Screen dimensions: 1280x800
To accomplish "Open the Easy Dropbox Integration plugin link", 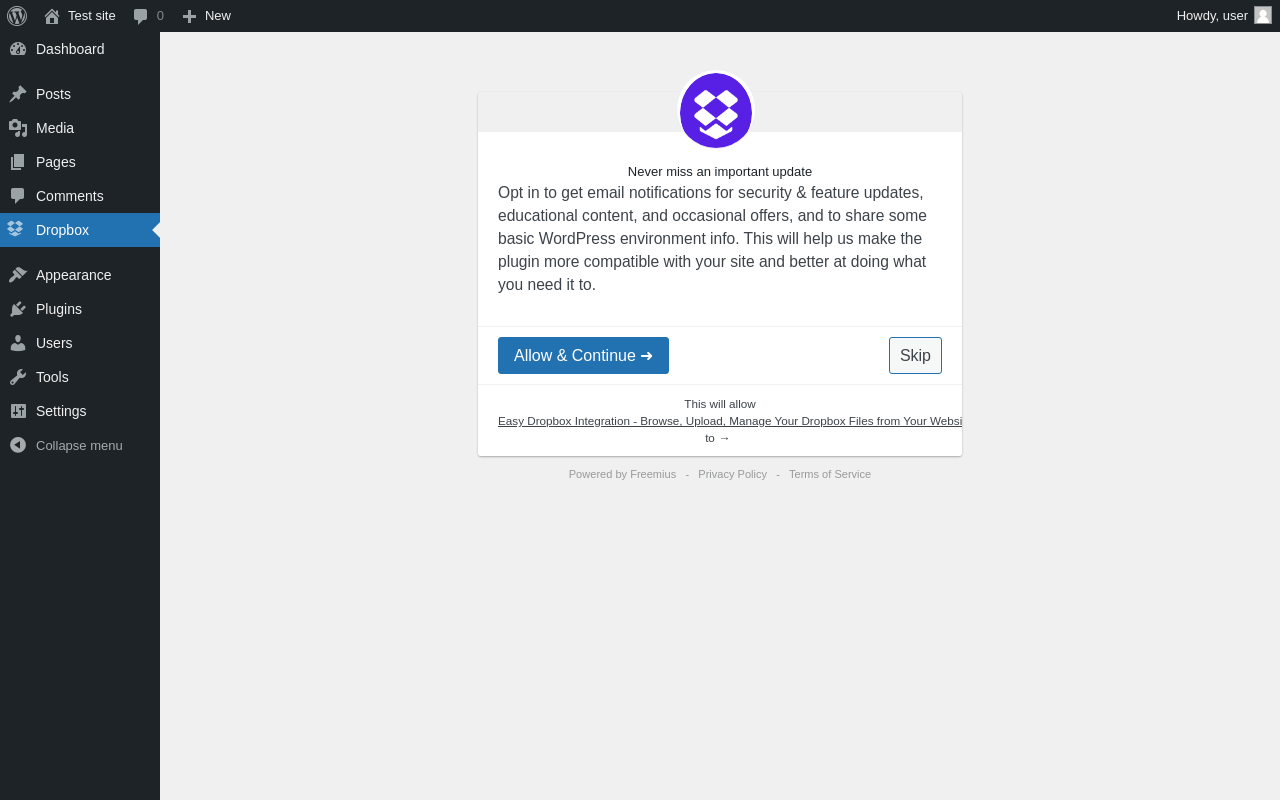I will tap(730, 421).
